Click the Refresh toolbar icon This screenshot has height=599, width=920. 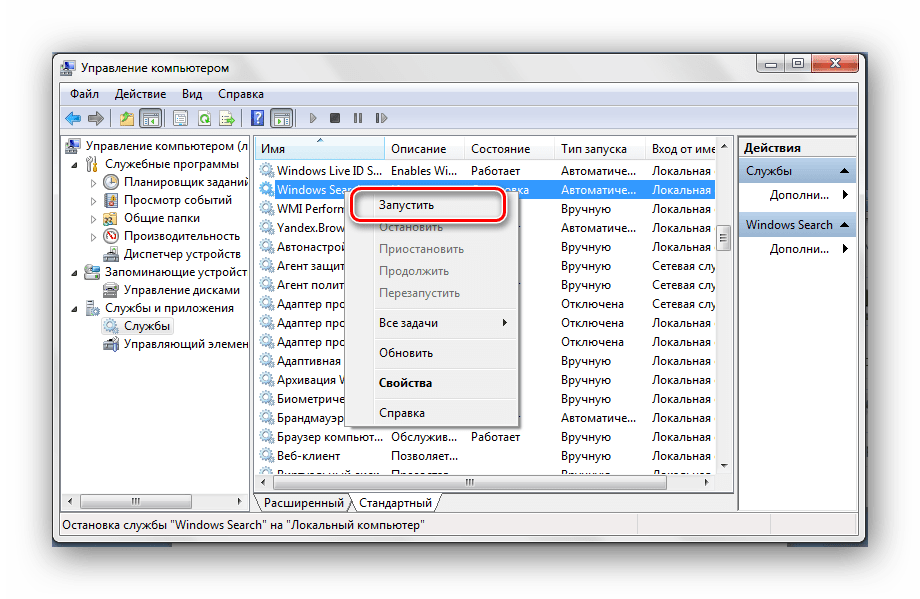204,119
